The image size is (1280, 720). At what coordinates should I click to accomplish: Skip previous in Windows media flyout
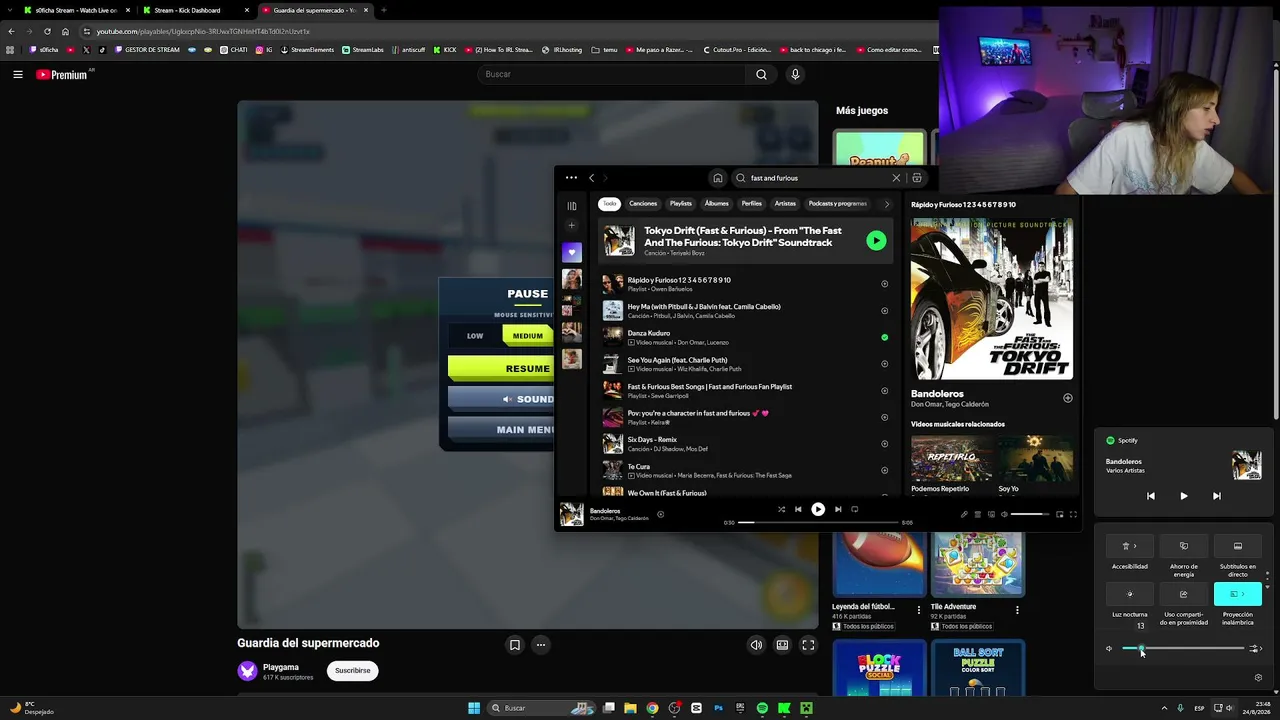coord(1150,496)
